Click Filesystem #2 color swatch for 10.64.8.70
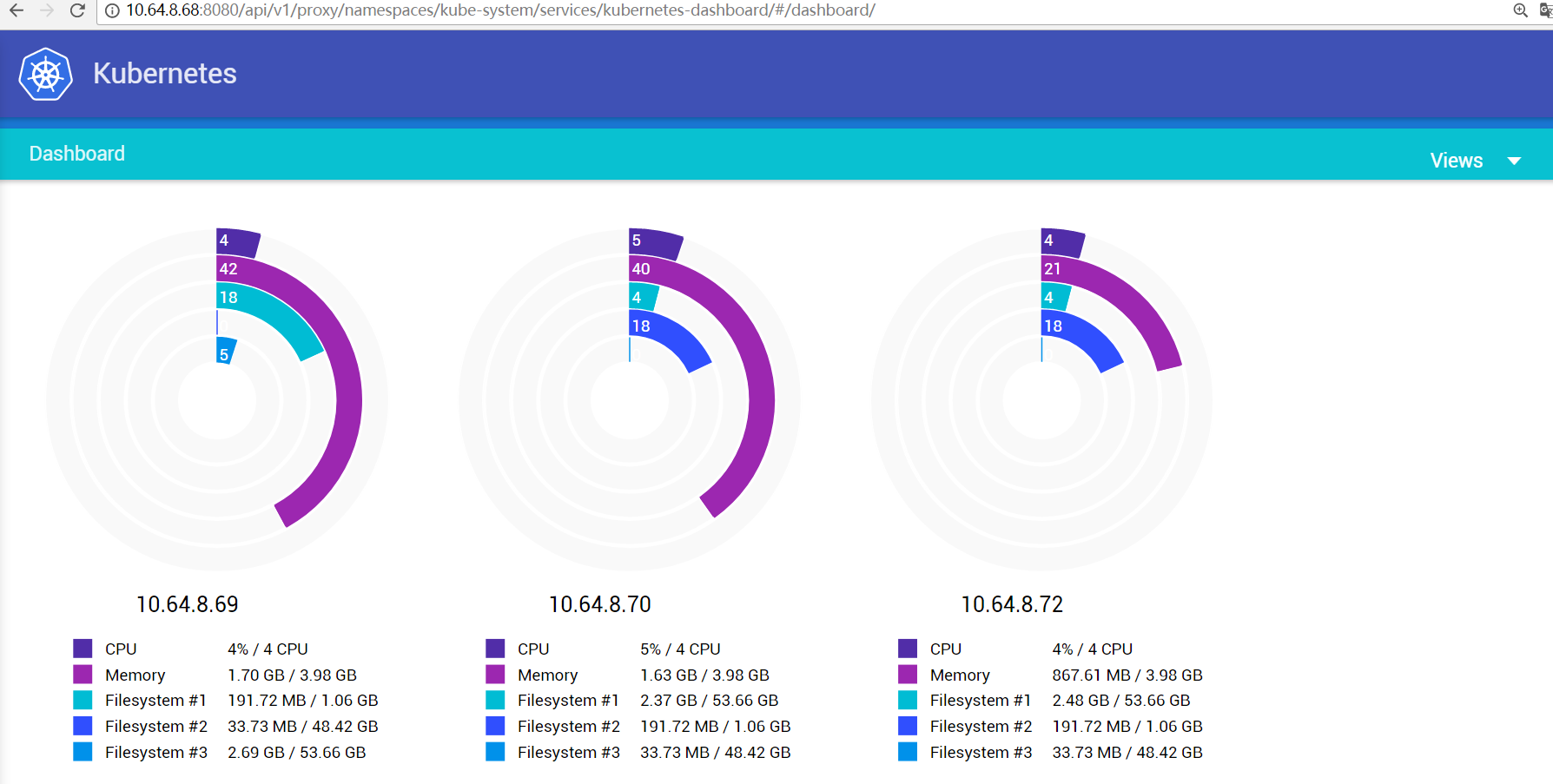 click(495, 726)
